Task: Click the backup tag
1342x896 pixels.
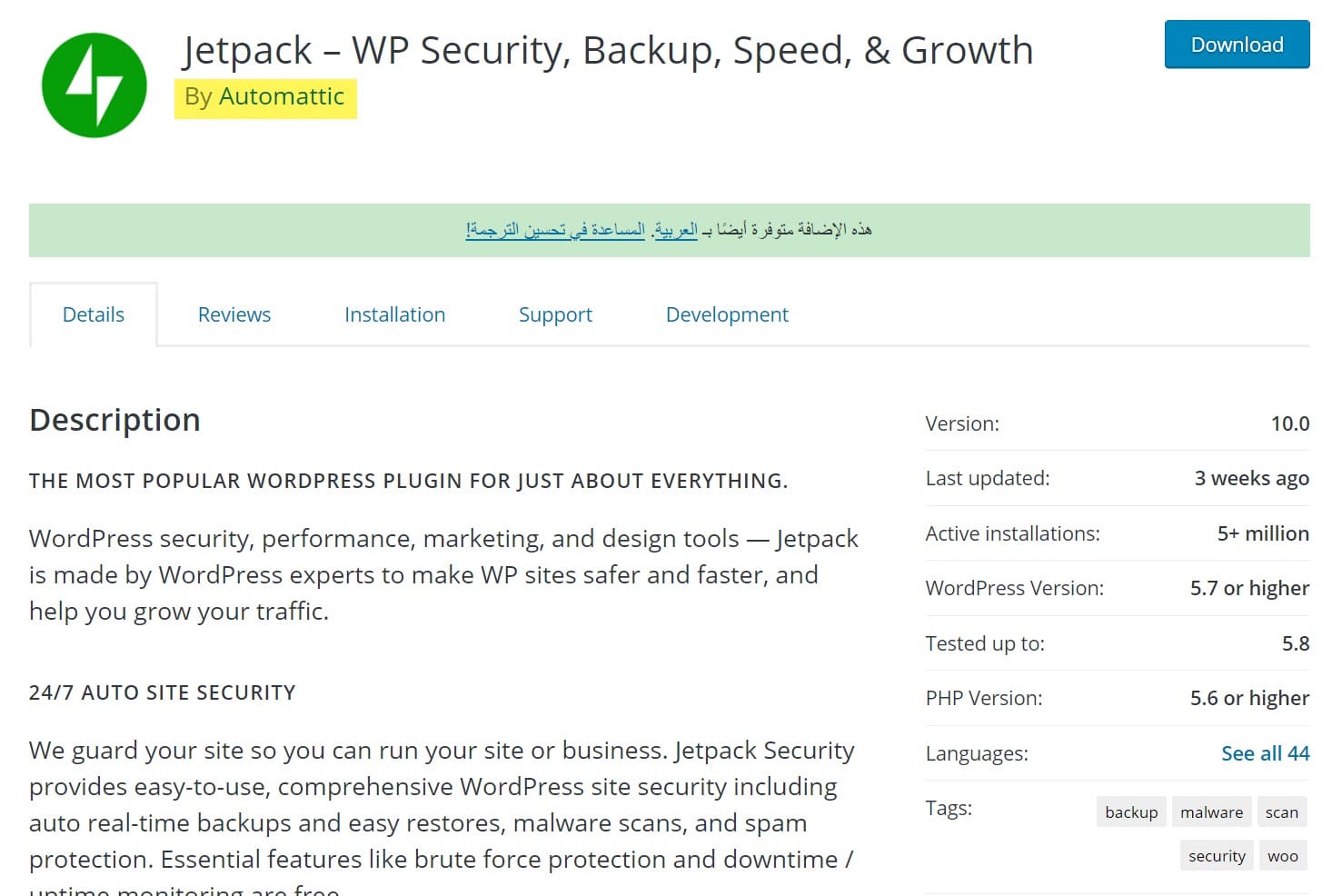Action: pos(1131,812)
